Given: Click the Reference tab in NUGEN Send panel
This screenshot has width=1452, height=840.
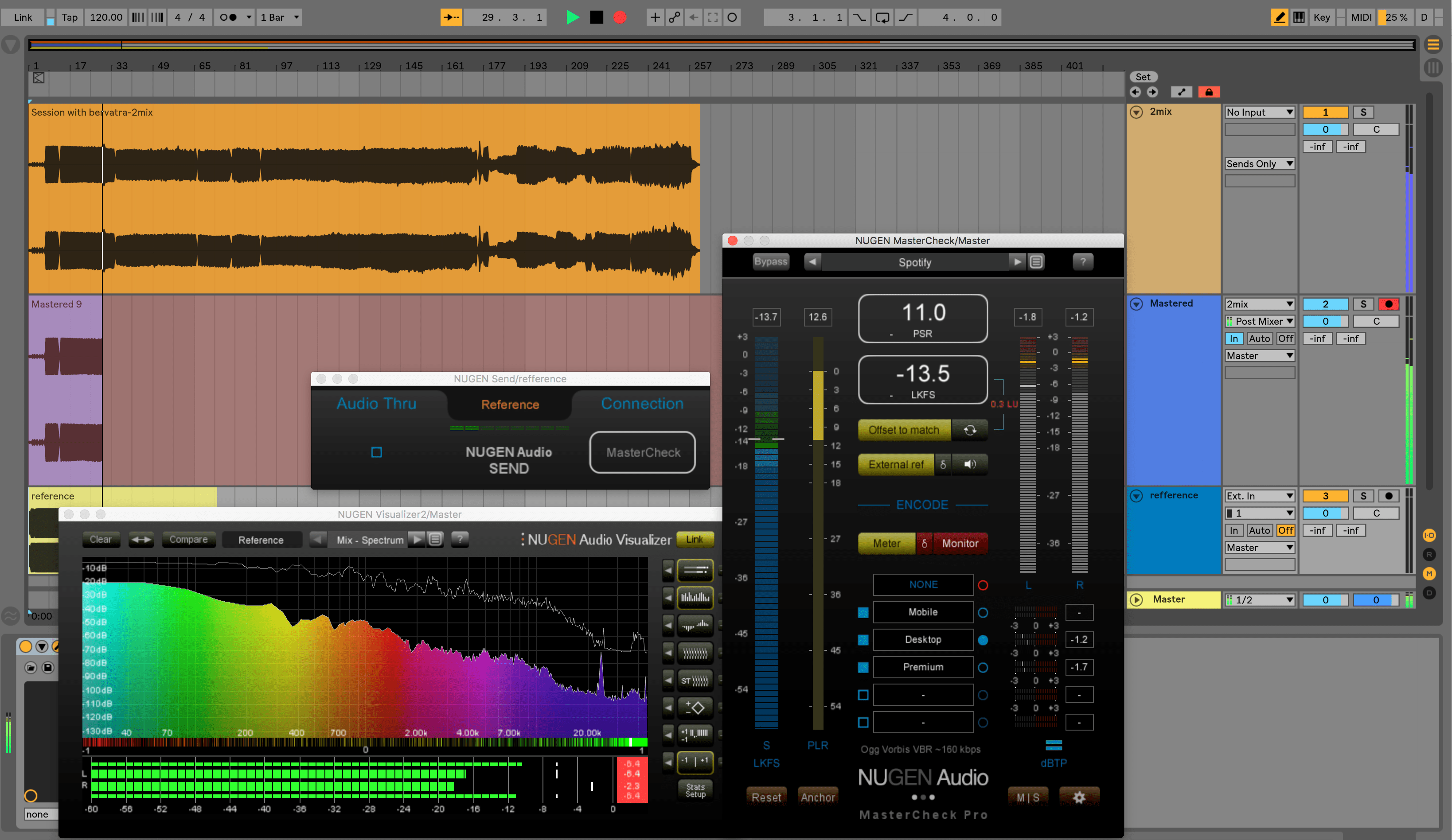Looking at the screenshot, I should (x=511, y=403).
